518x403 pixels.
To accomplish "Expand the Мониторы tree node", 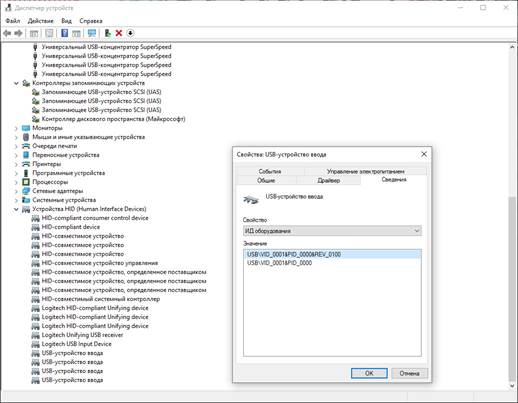I will pos(16,128).
